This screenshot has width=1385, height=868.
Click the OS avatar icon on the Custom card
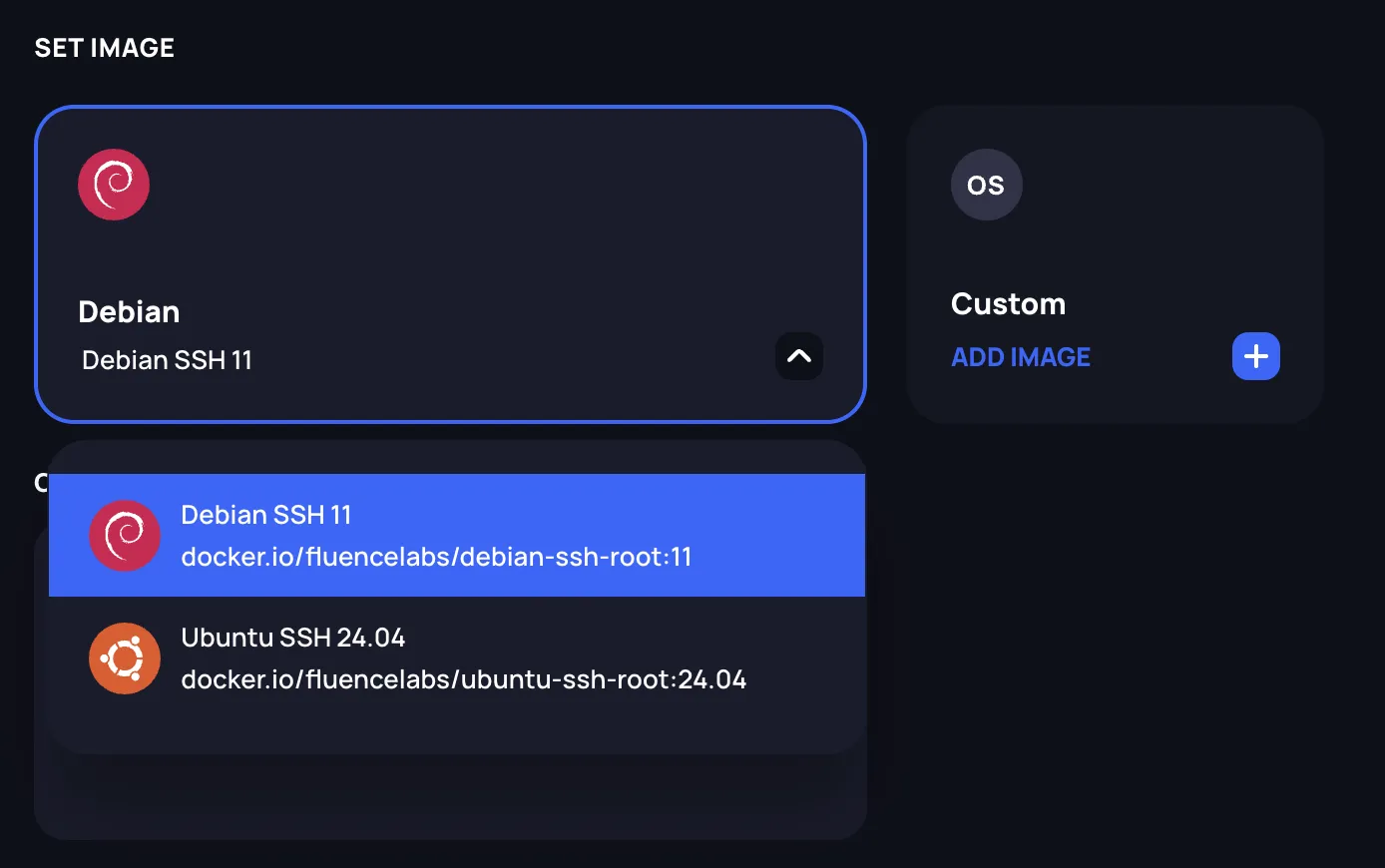point(986,185)
